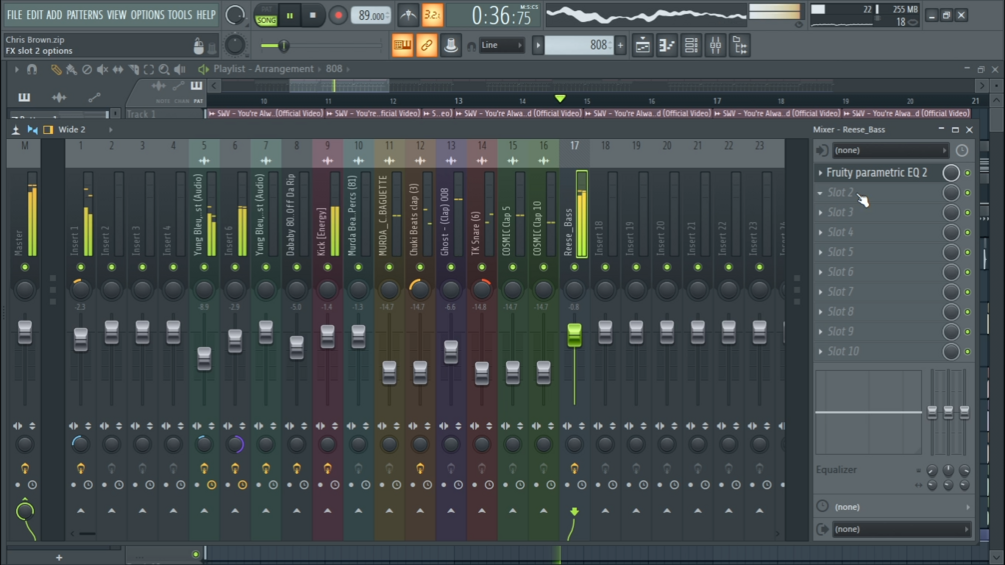
Task: Stop playback with the stop button
Action: [x=313, y=16]
